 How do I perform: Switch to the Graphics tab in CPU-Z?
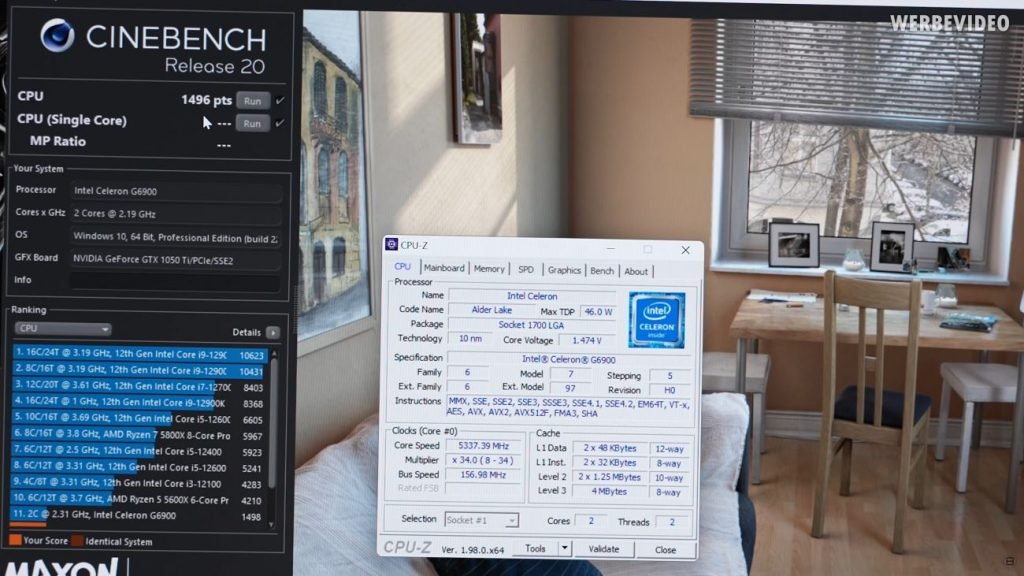[x=564, y=270]
